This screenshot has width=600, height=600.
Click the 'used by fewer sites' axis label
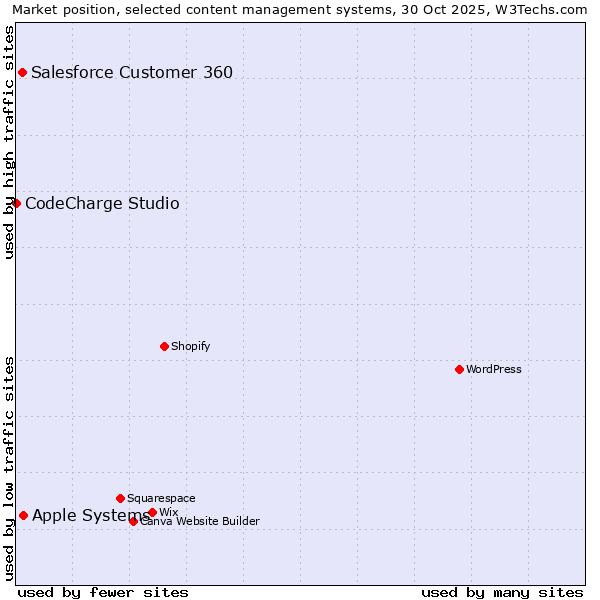click(x=103, y=592)
